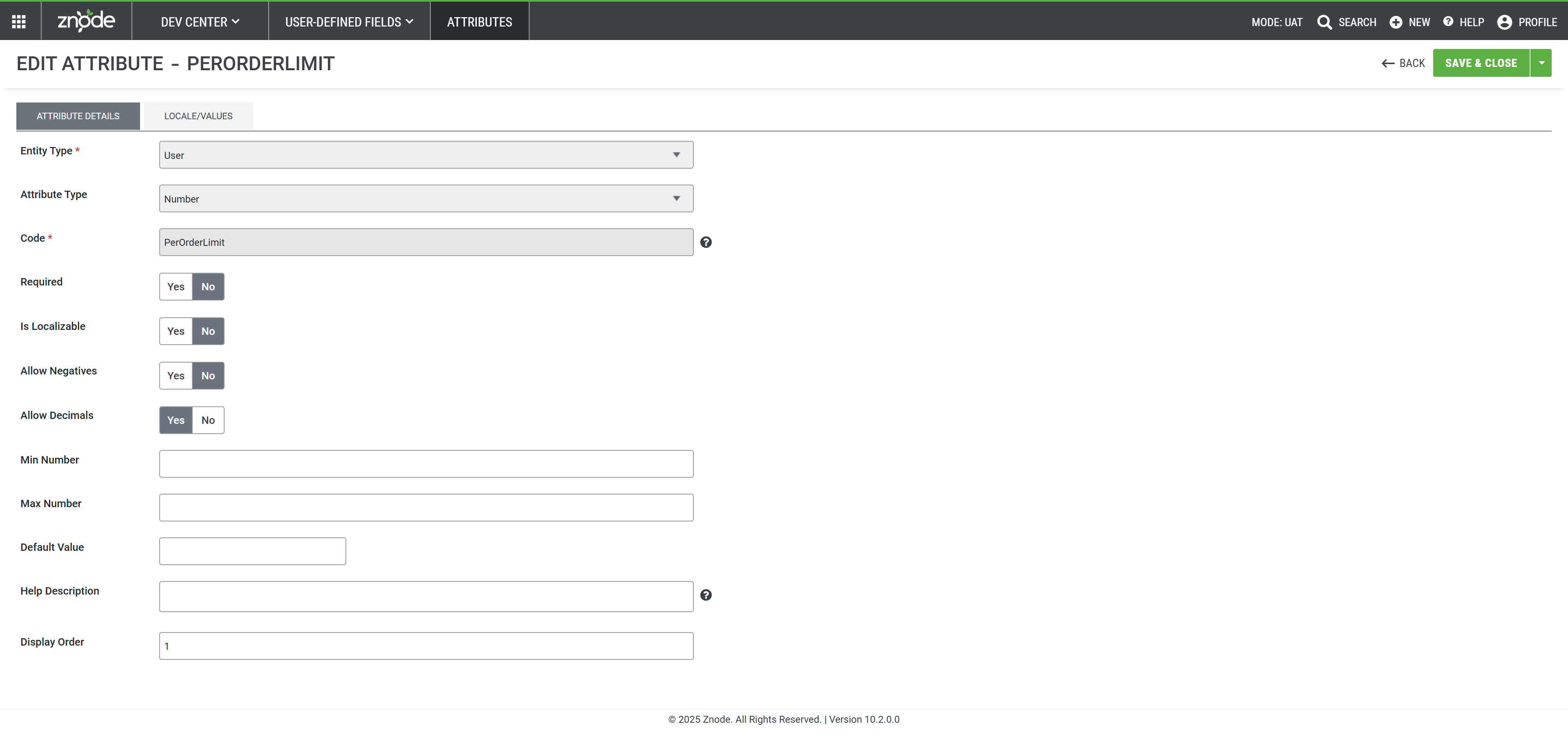Expand the Save & Close dropdown arrow
Screen dimensions: 1568x744
pyautogui.click(x=1541, y=63)
